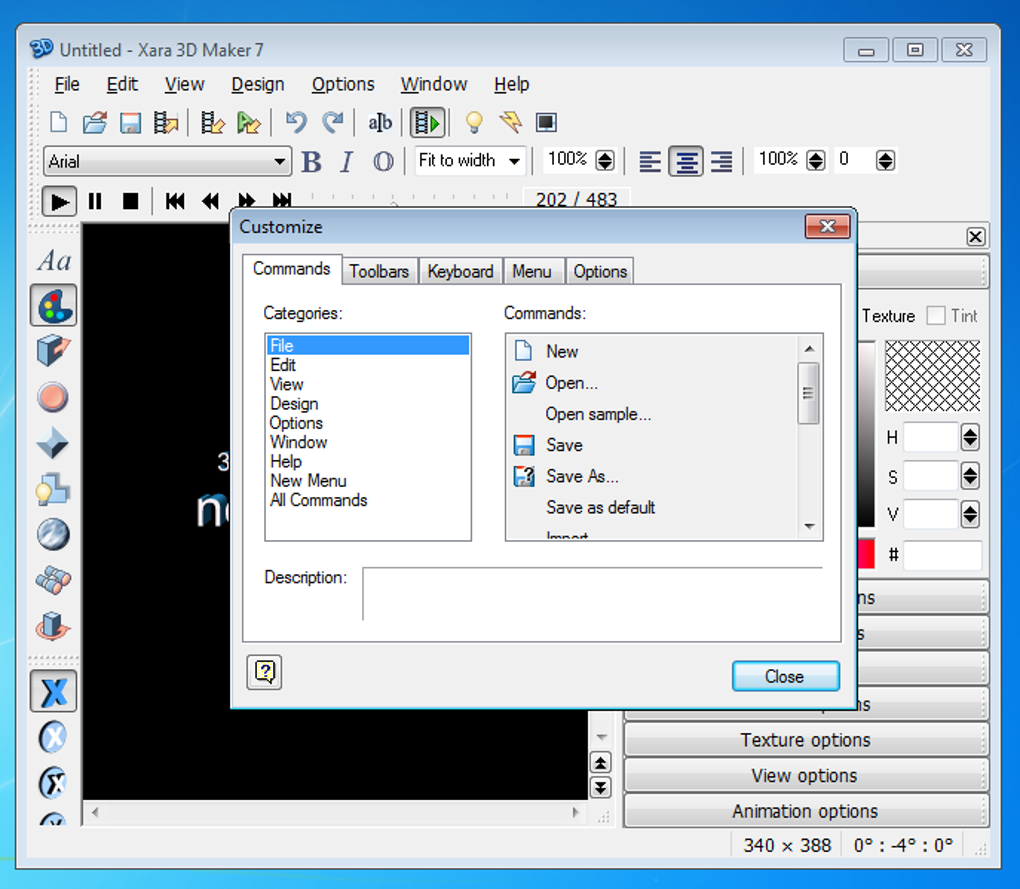Select the color palette tool in sidebar

(x=53, y=306)
